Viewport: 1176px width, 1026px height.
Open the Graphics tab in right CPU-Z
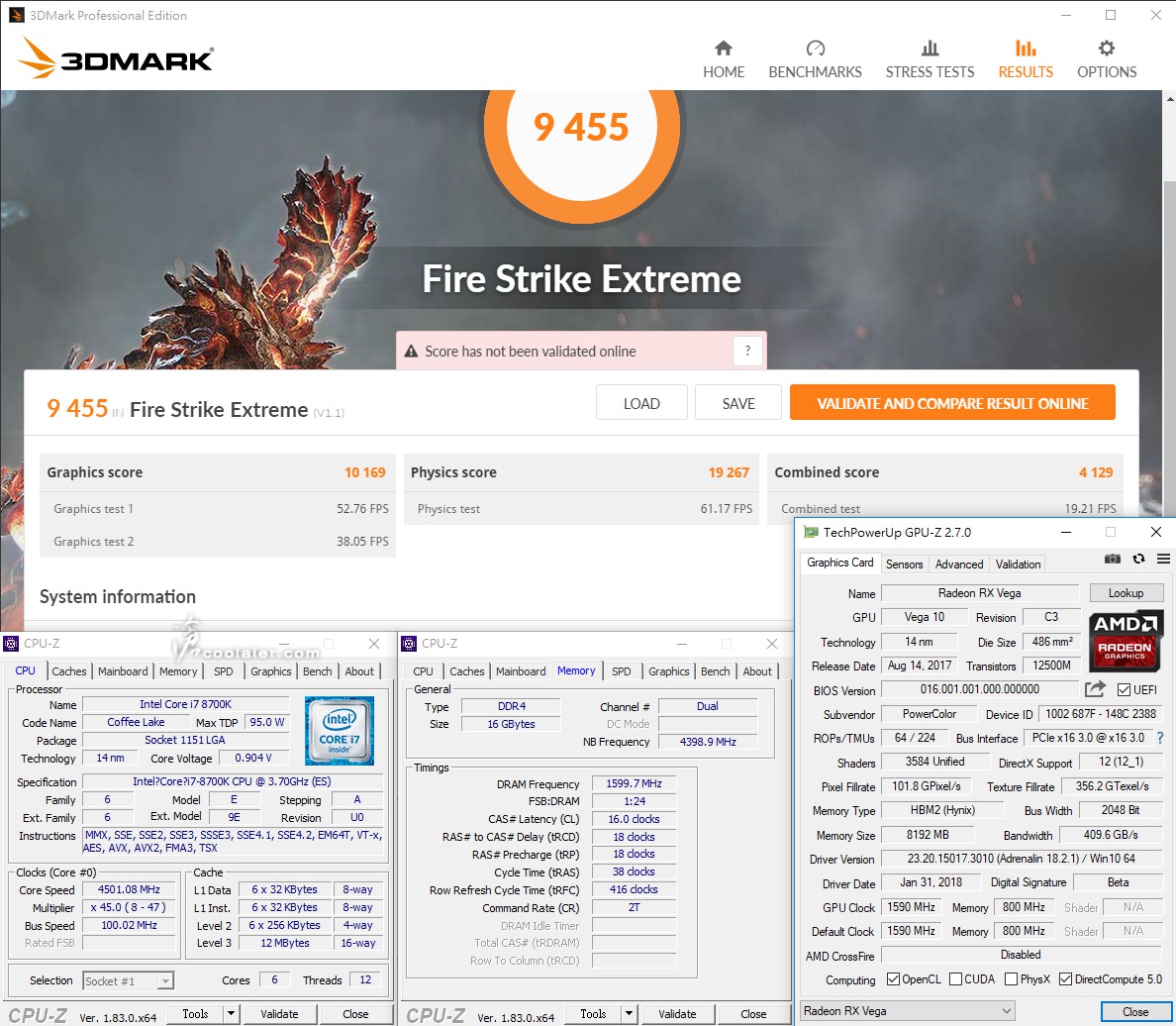669,671
